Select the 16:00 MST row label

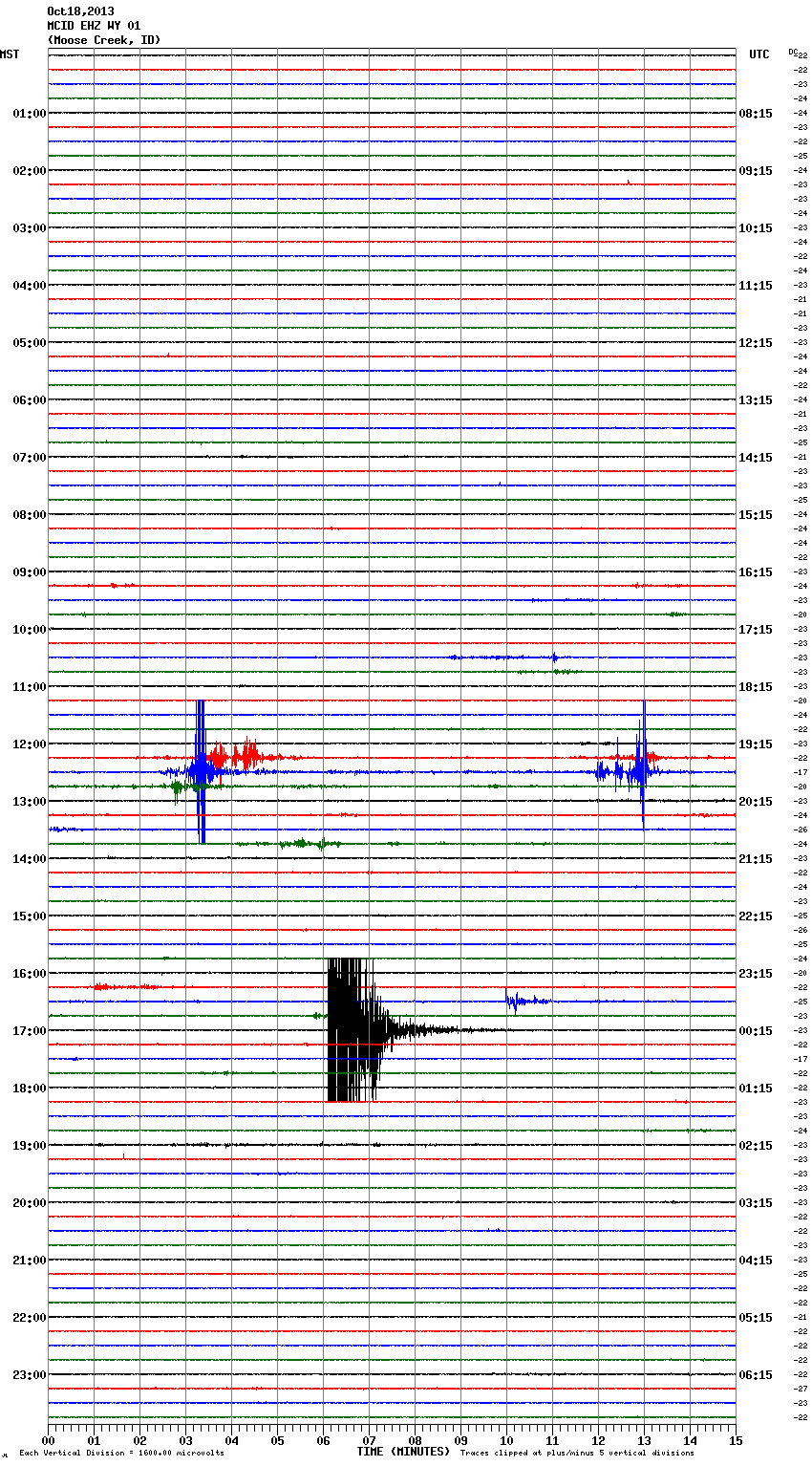[x=29, y=974]
